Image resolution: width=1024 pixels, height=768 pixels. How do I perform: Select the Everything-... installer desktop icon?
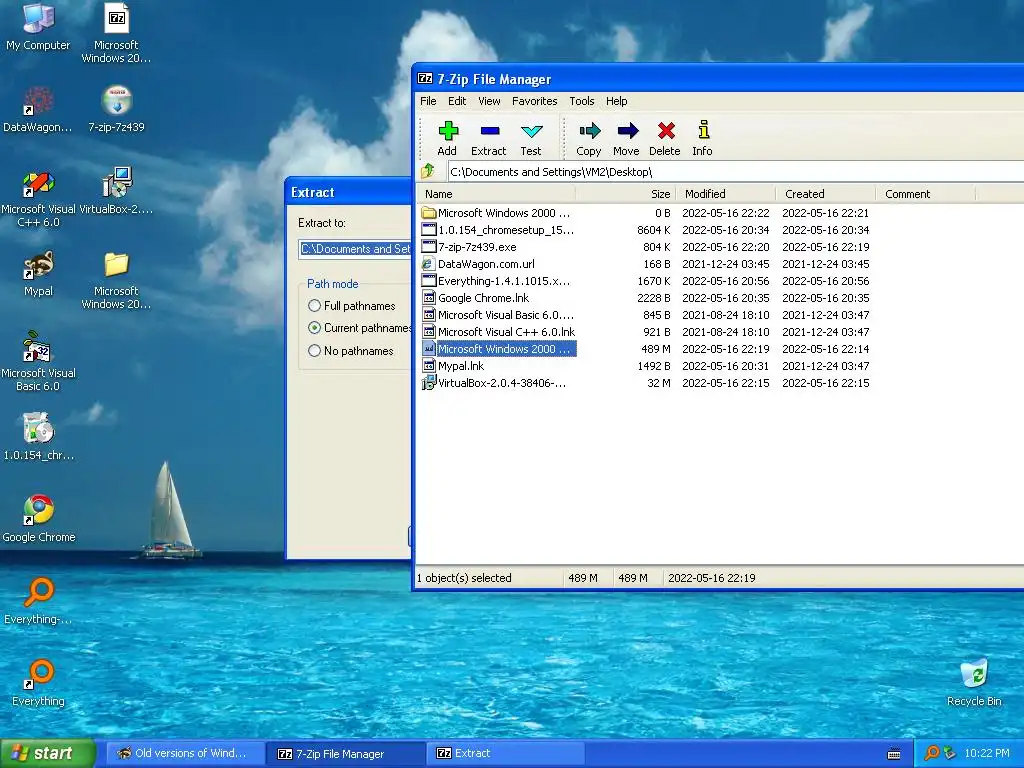pos(38,601)
